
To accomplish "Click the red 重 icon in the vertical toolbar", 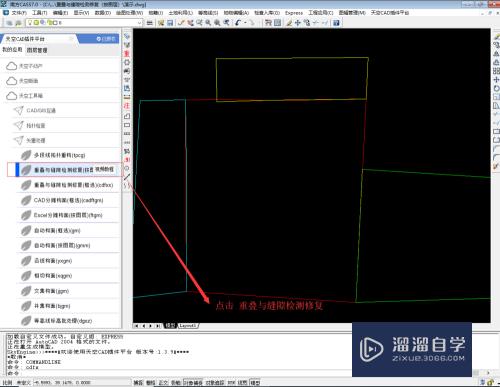I will point(127,53).
